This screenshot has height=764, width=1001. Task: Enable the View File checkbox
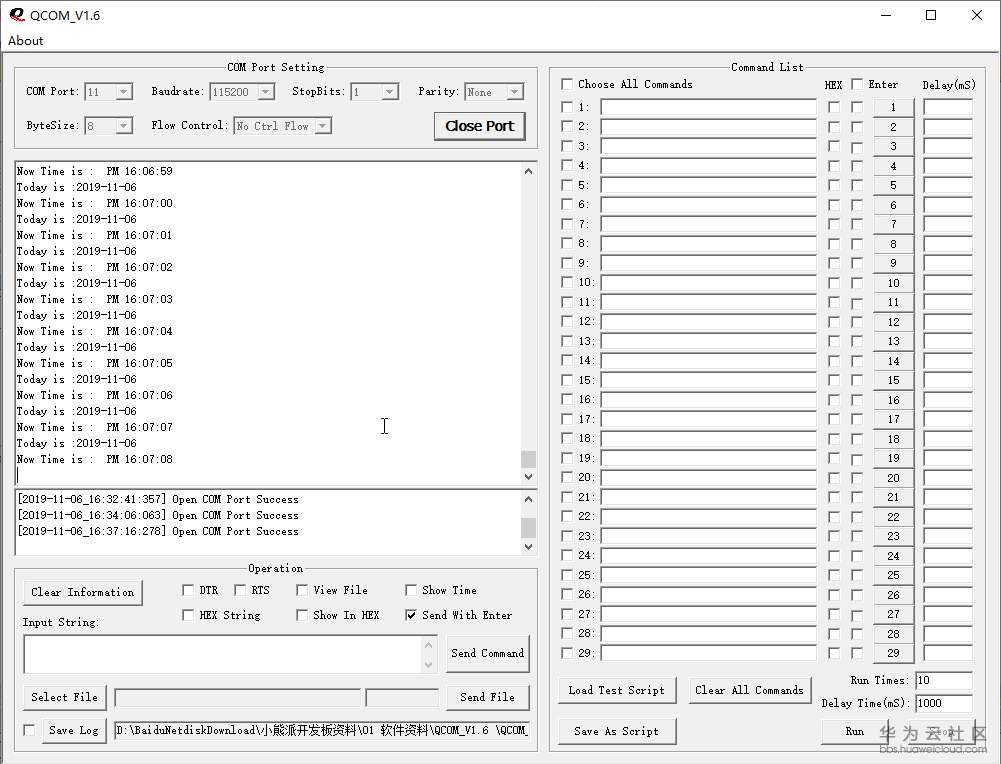pyautogui.click(x=302, y=590)
